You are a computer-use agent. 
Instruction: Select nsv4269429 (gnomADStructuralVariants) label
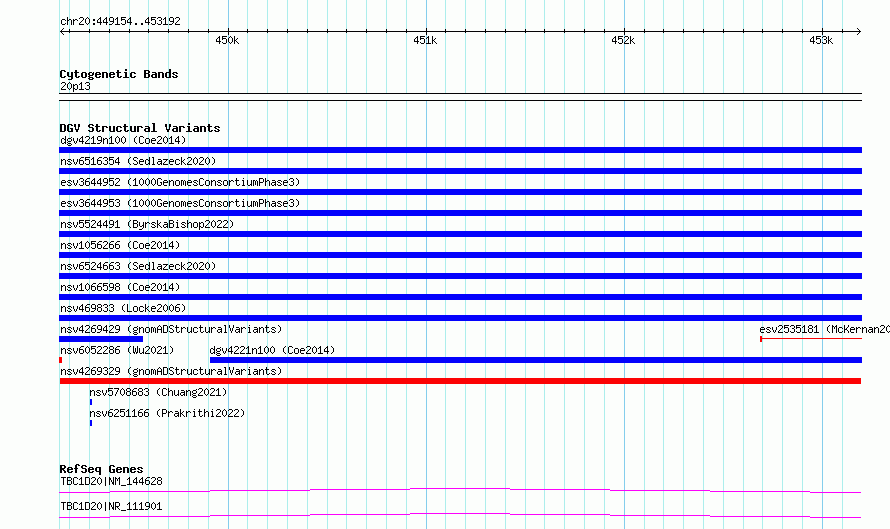[171, 329]
